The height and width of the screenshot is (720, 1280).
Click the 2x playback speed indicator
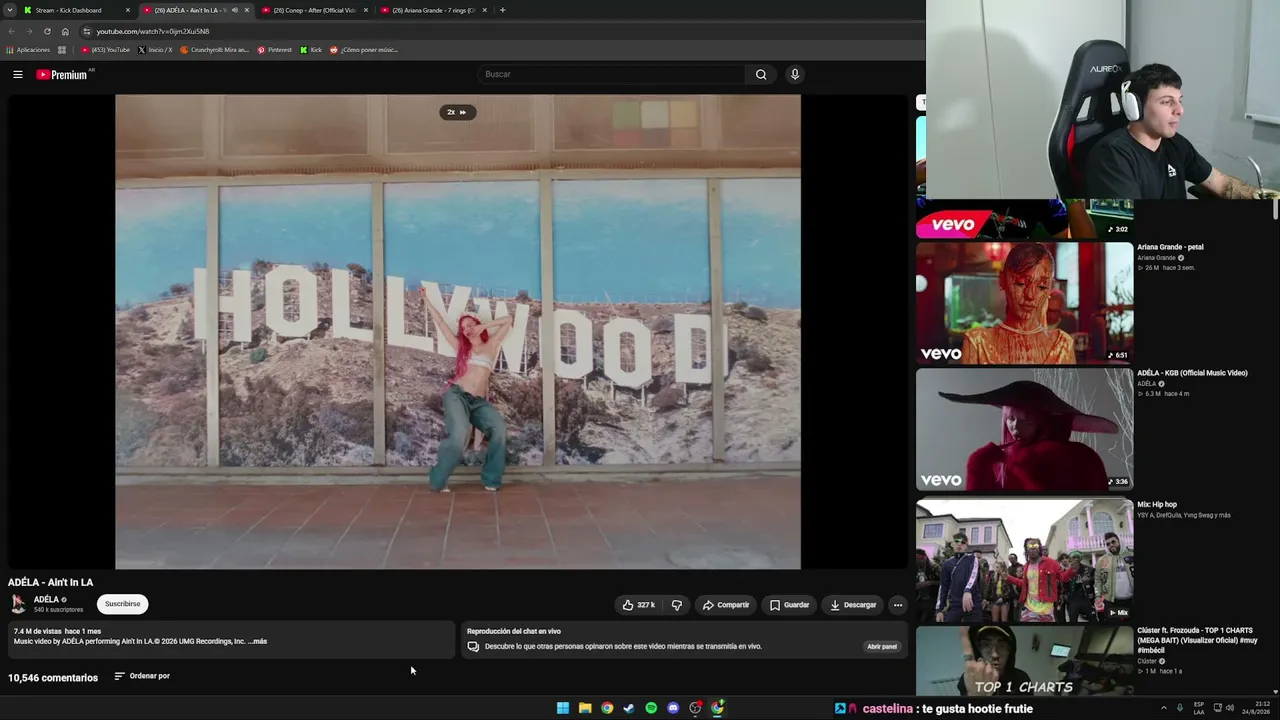click(x=457, y=112)
